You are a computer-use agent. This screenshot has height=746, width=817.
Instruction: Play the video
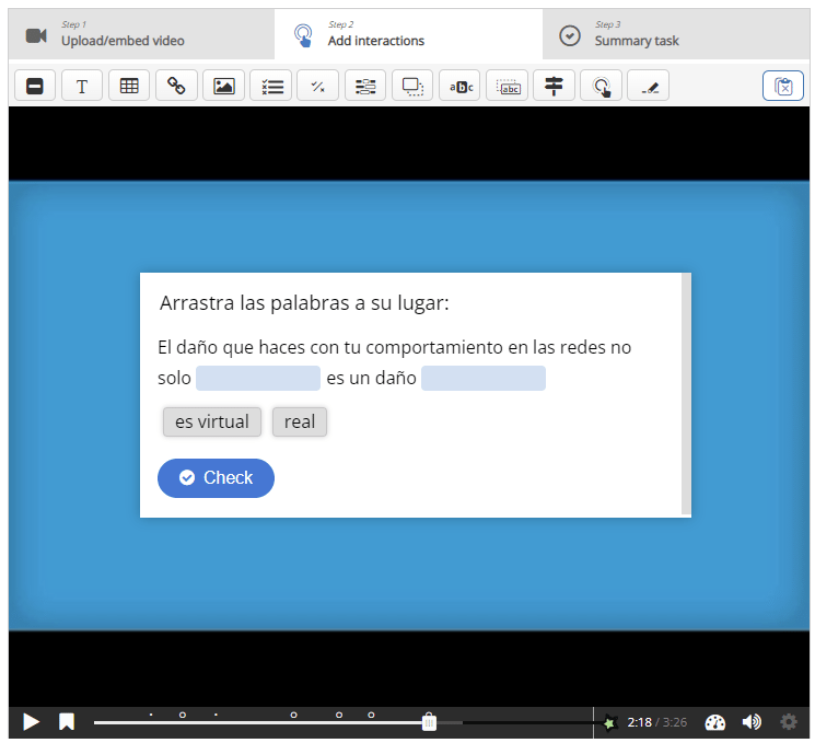31,722
